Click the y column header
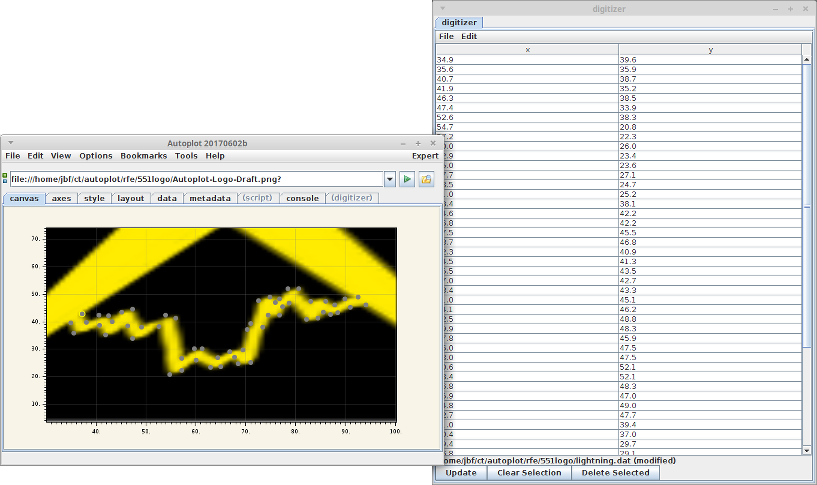This screenshot has width=817, height=485. pos(710,50)
